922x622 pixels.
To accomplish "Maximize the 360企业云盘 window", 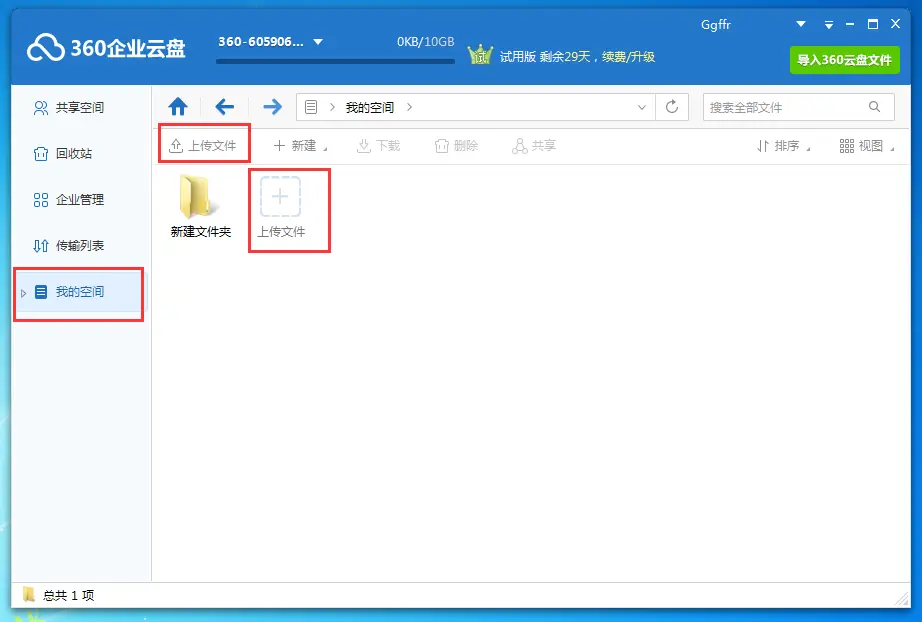I will click(x=873, y=24).
